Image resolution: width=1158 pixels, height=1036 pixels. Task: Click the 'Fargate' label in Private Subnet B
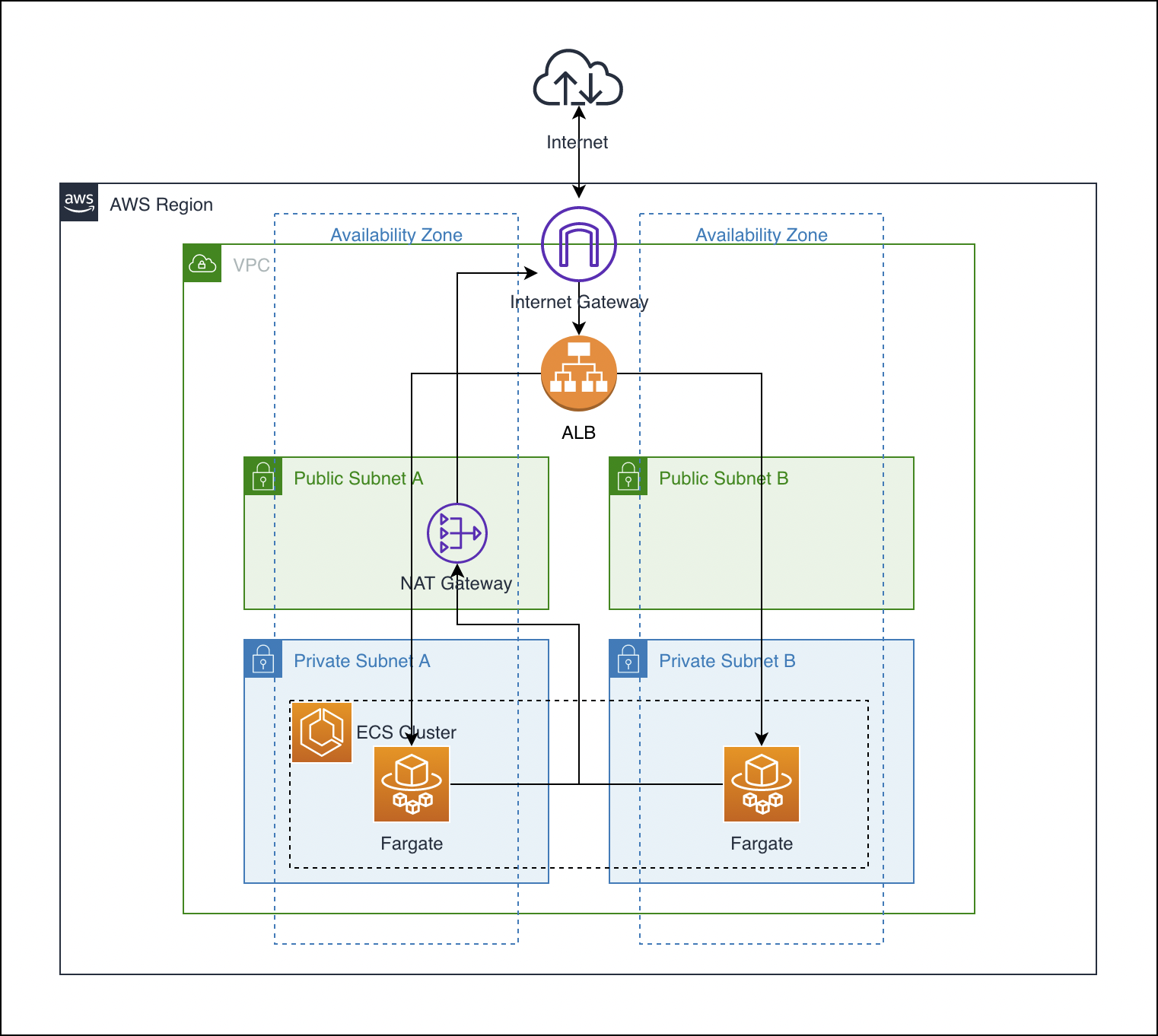(762, 844)
